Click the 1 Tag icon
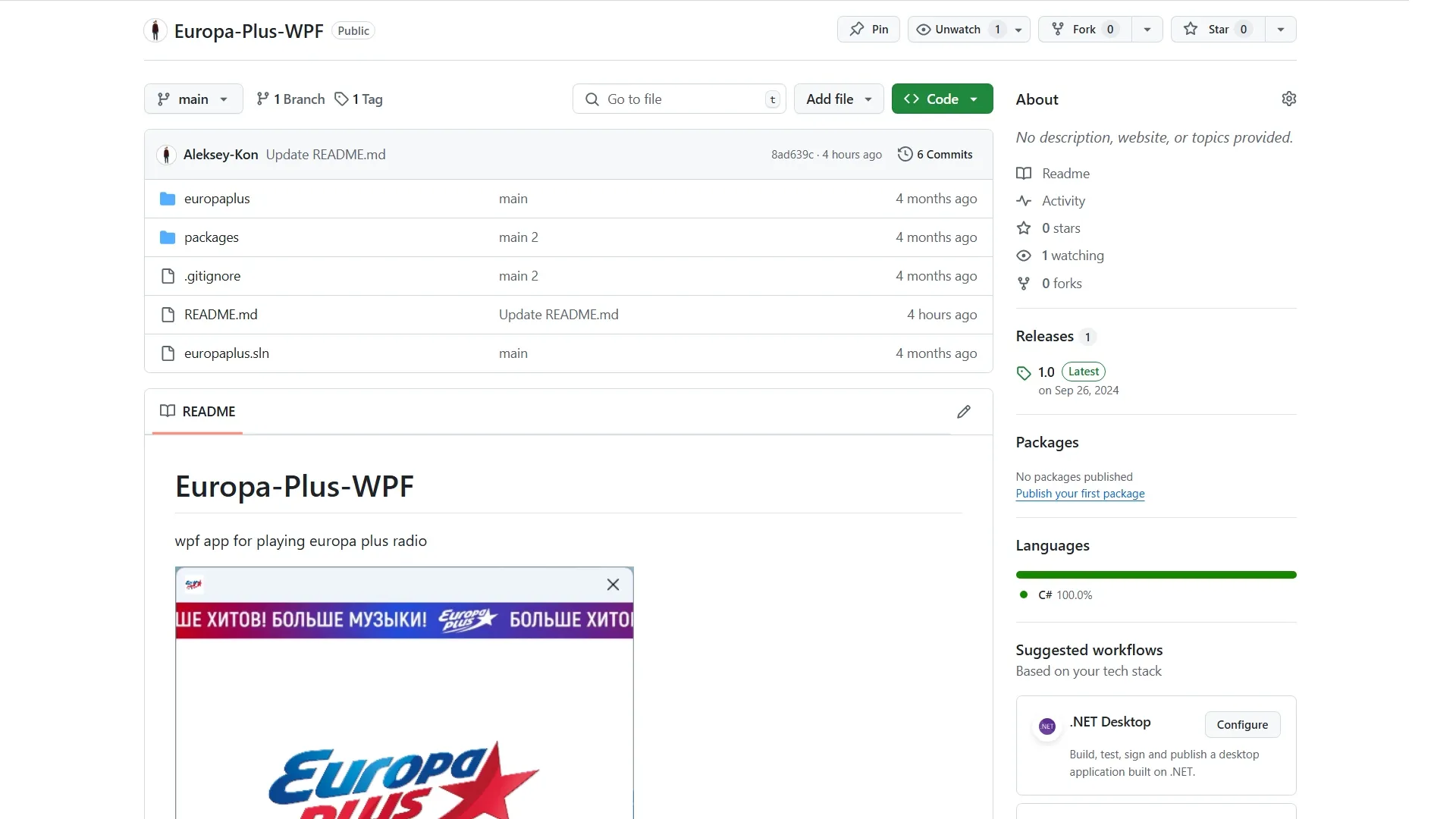The width and height of the screenshot is (1456, 819). [x=342, y=99]
